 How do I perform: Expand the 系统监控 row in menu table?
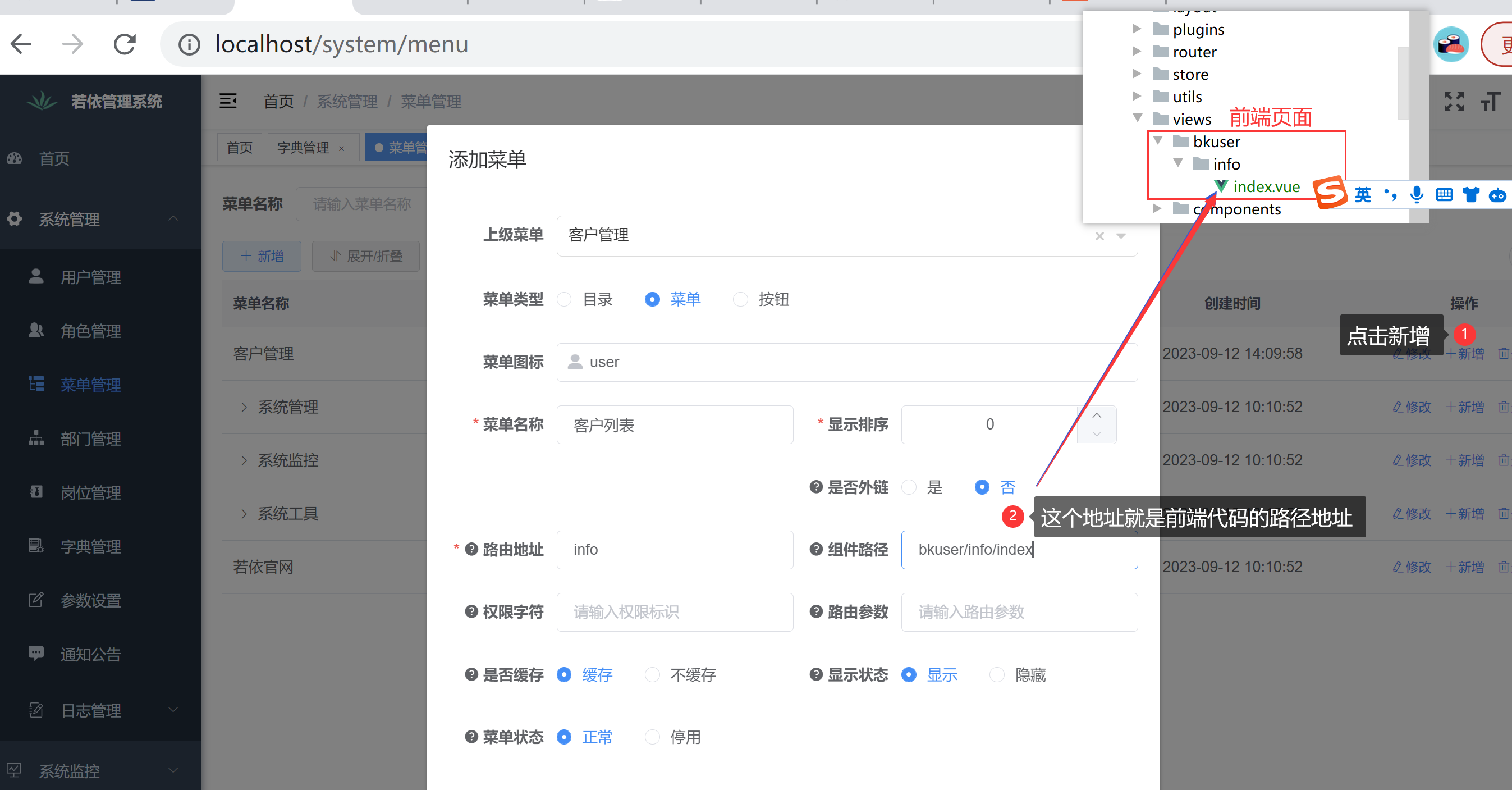point(244,460)
